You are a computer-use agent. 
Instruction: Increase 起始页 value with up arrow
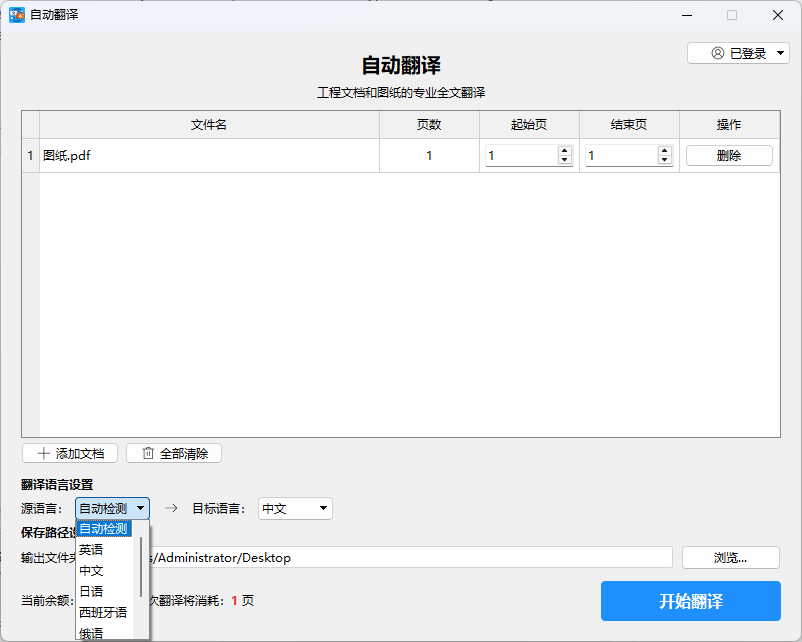coord(564,151)
